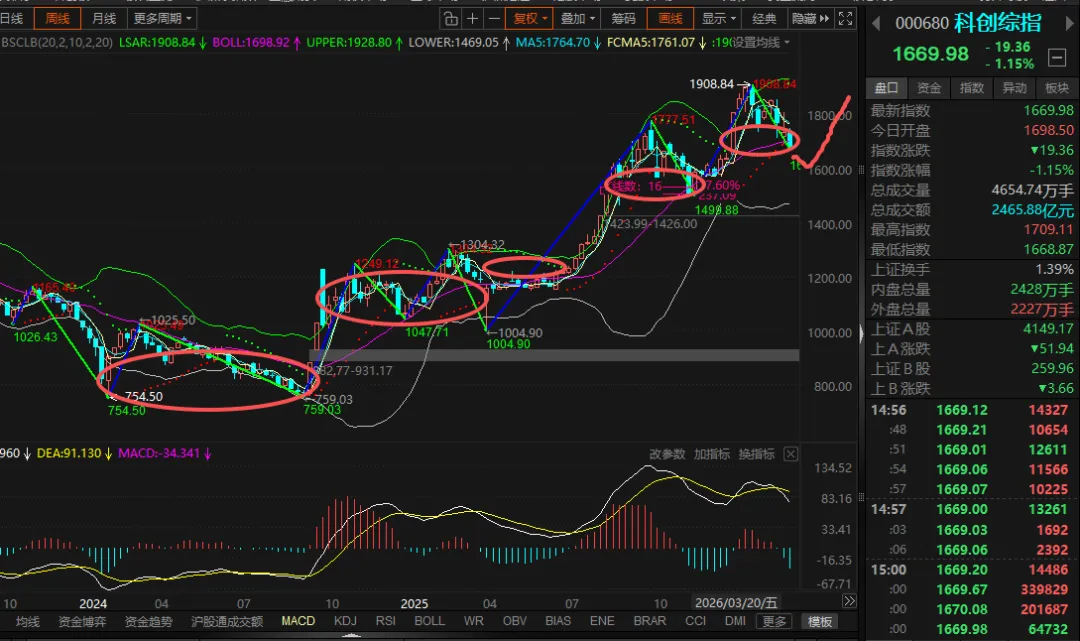Open 资金 tab in quote panel
Image resolution: width=1080 pixels, height=641 pixels.
pos(929,88)
